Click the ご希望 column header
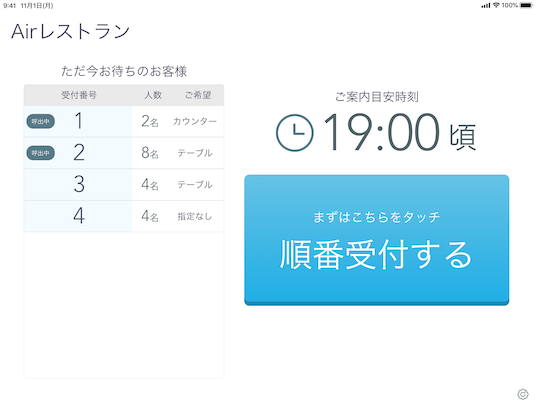The height and width of the screenshot is (405, 540). [x=198, y=95]
